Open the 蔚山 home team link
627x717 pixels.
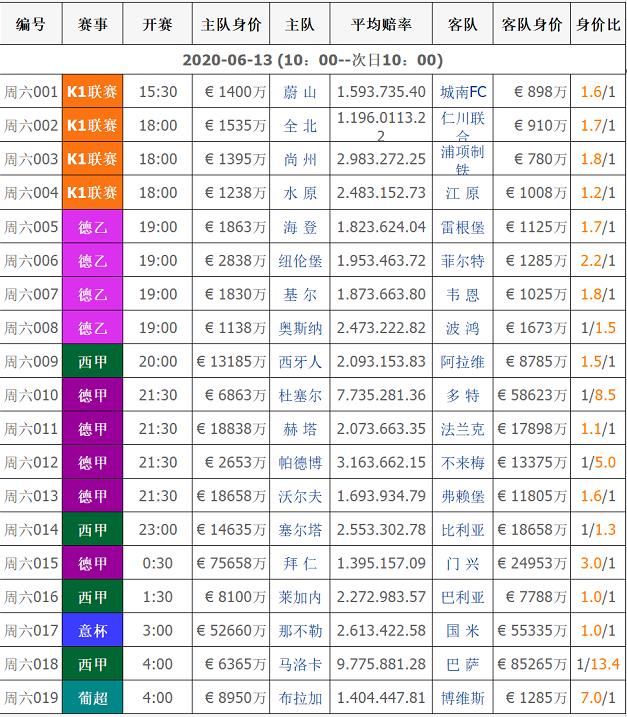point(300,92)
